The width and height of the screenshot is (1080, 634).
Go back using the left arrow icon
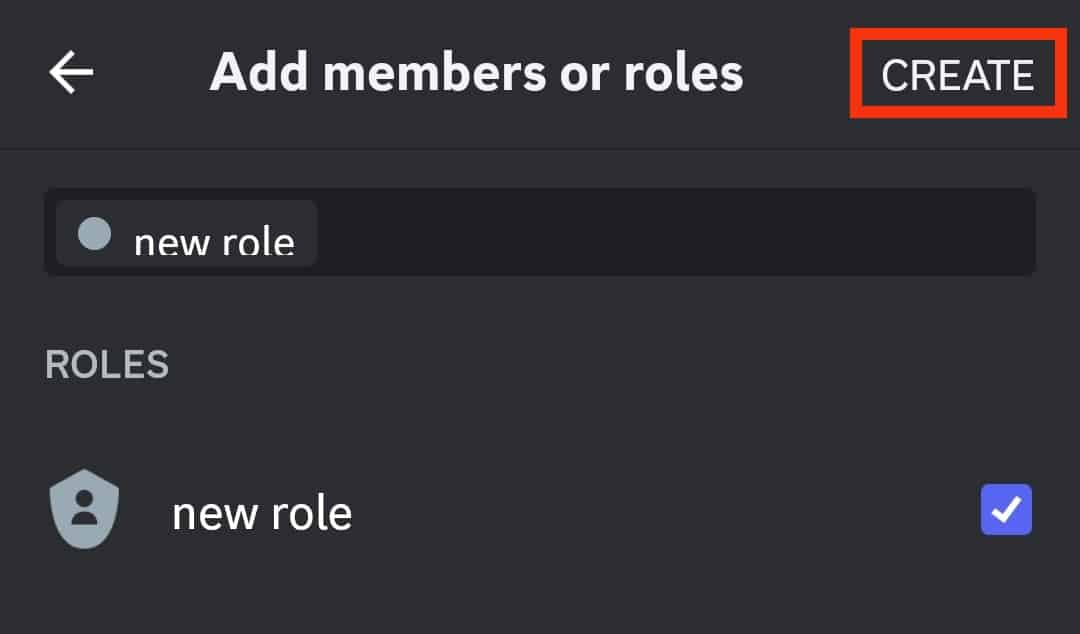[x=71, y=72]
